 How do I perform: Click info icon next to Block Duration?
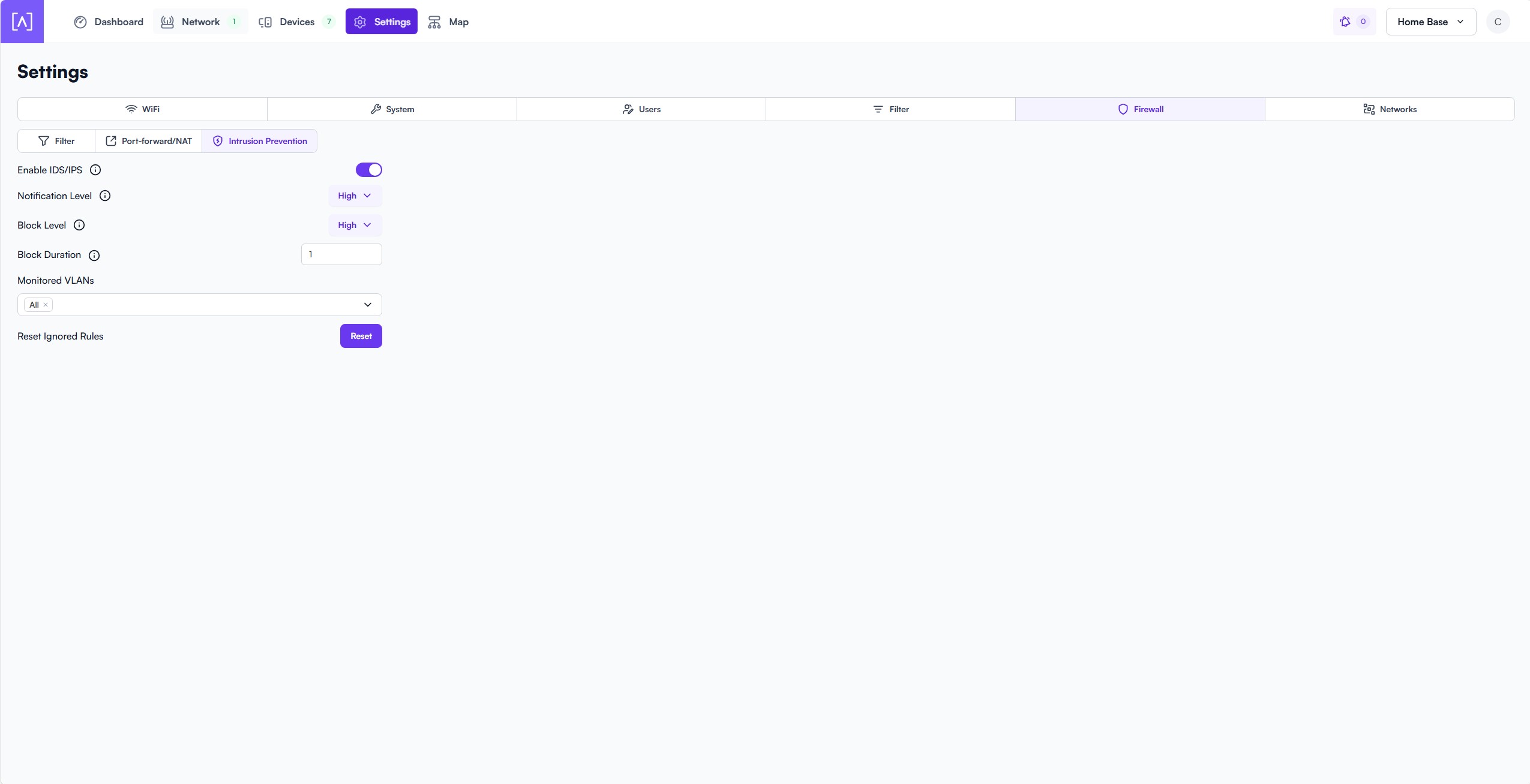(x=94, y=255)
